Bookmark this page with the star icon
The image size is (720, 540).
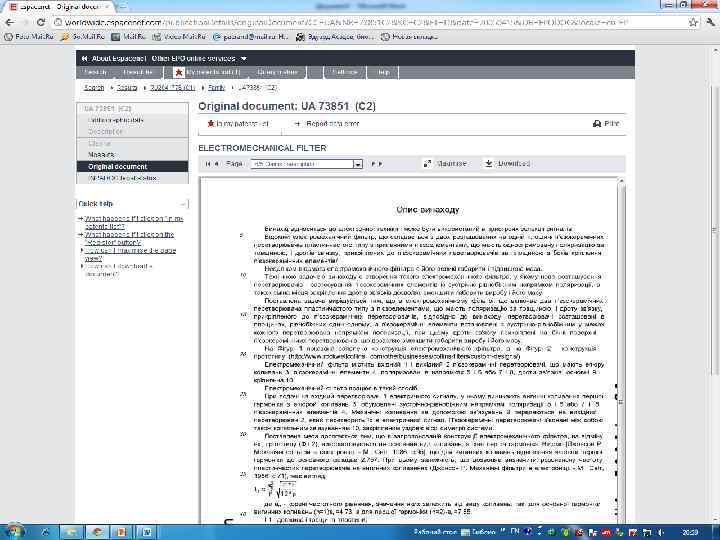pos(693,22)
